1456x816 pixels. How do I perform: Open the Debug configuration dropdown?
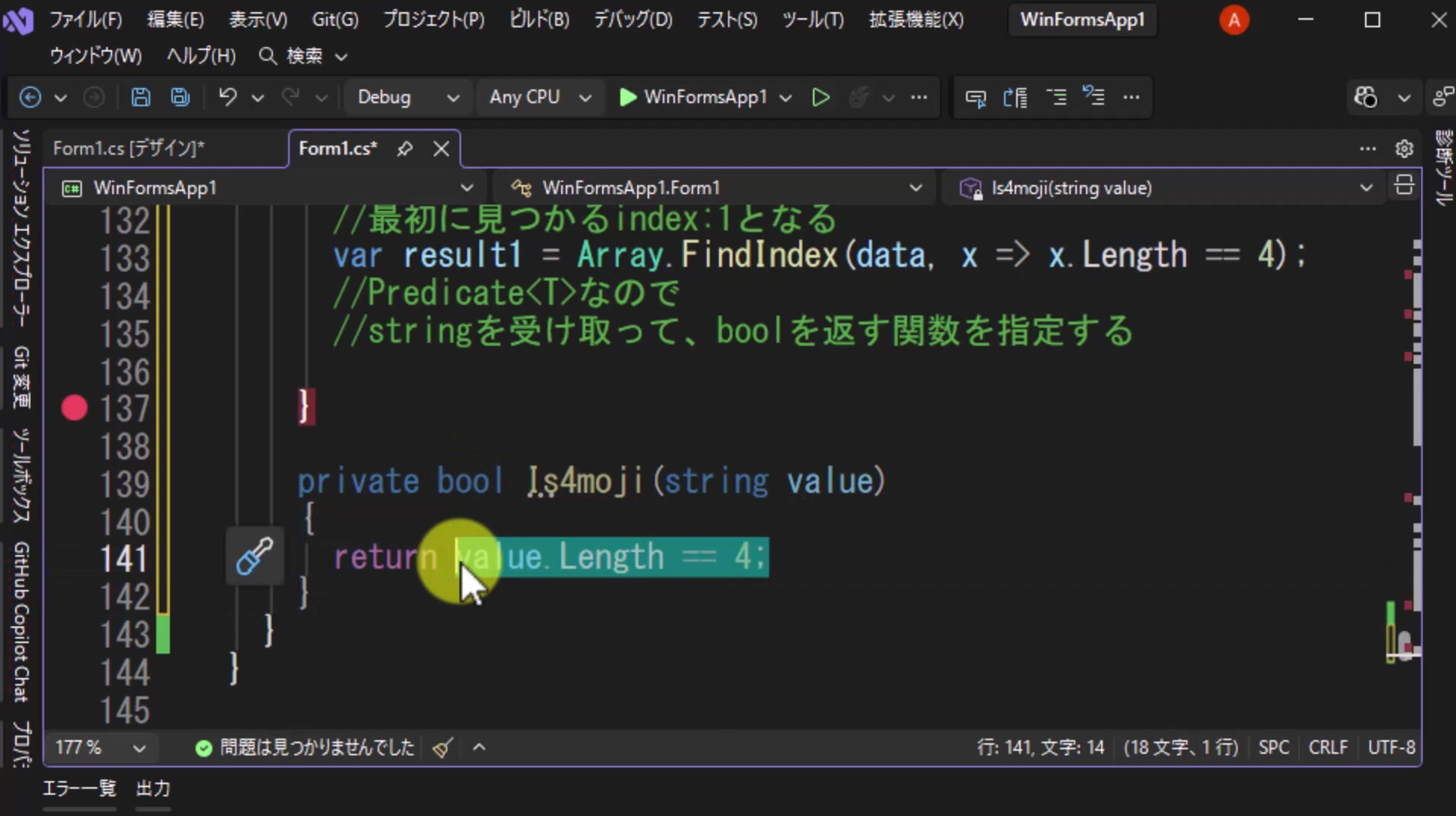tap(408, 97)
